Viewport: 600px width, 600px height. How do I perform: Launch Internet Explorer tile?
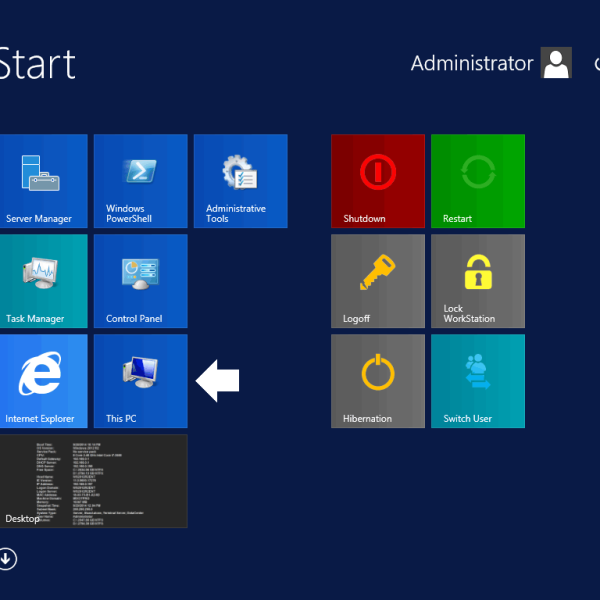tap(43, 381)
